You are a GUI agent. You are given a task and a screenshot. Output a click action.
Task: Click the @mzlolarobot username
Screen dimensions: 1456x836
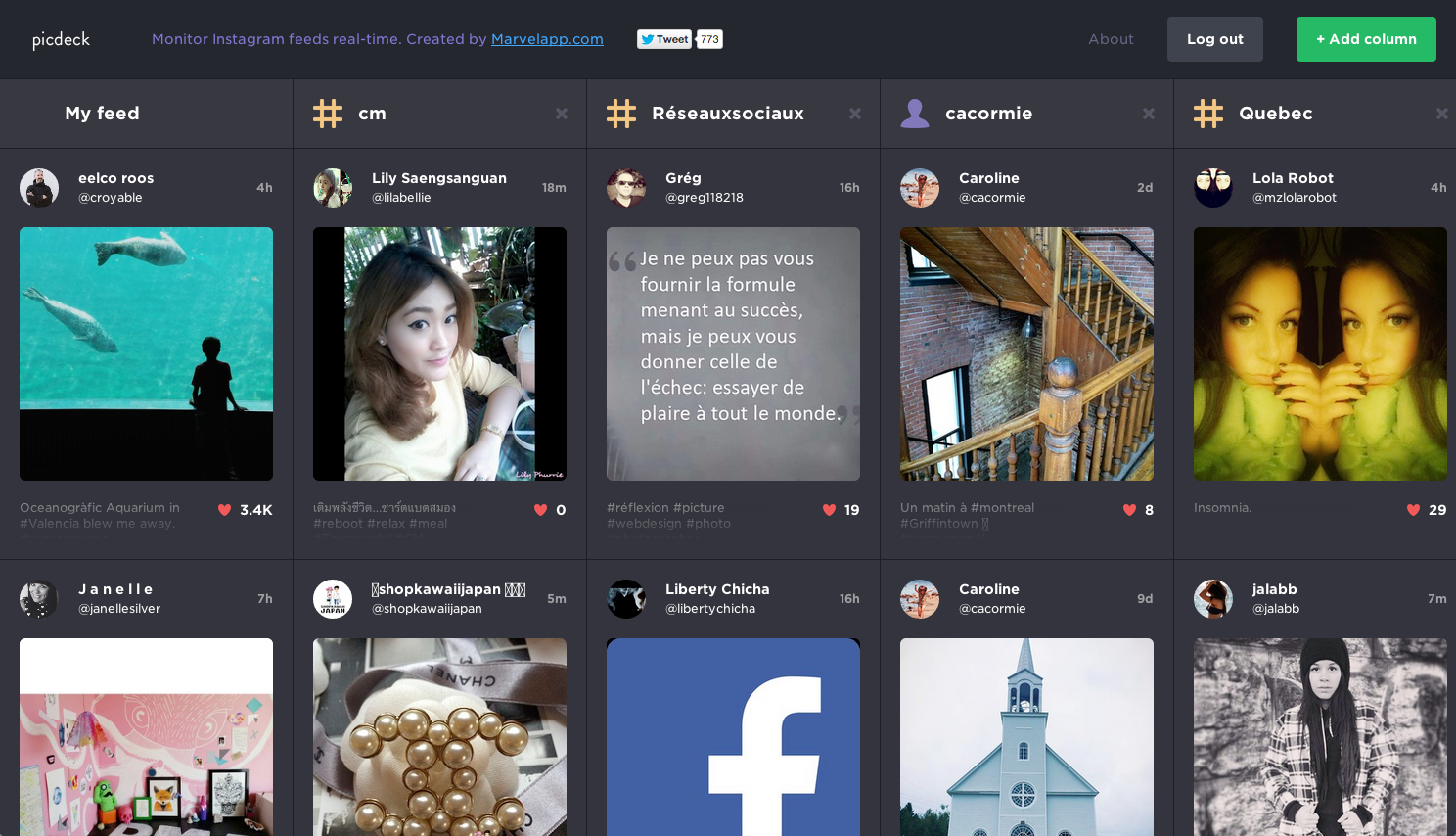pyautogui.click(x=1295, y=198)
